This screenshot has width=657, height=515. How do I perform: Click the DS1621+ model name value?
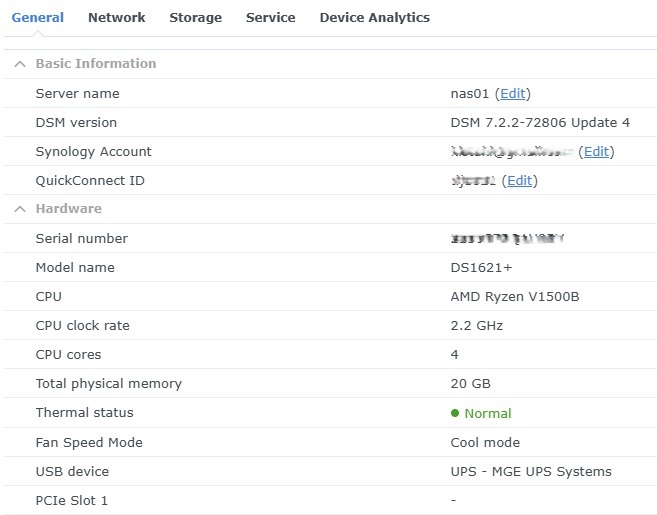point(483,268)
